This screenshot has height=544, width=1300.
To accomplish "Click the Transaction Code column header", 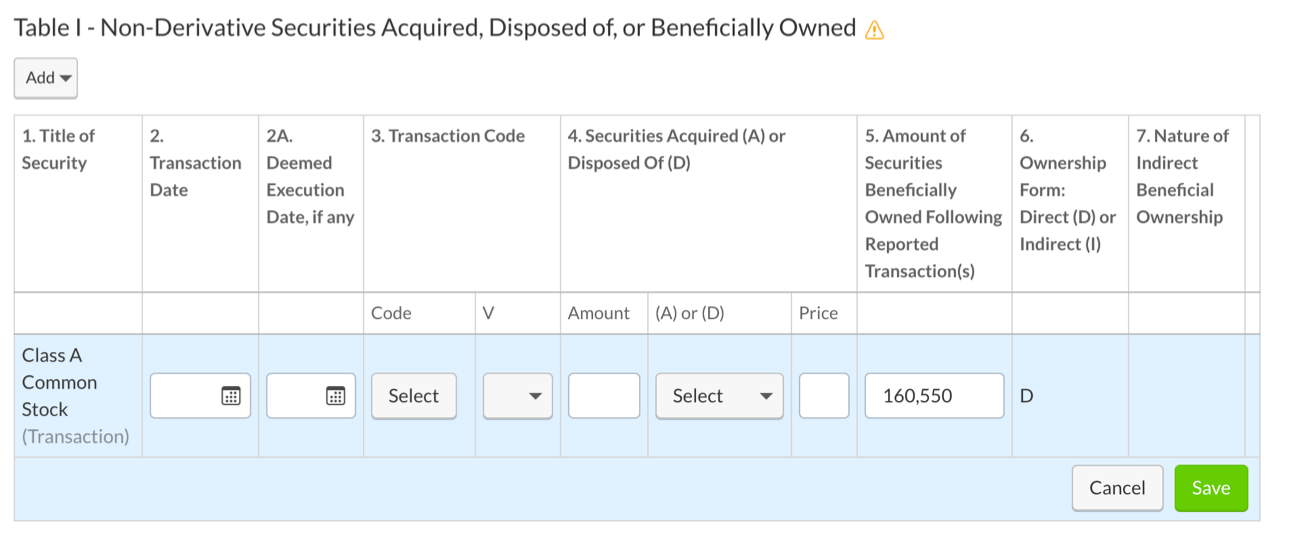I will (448, 136).
